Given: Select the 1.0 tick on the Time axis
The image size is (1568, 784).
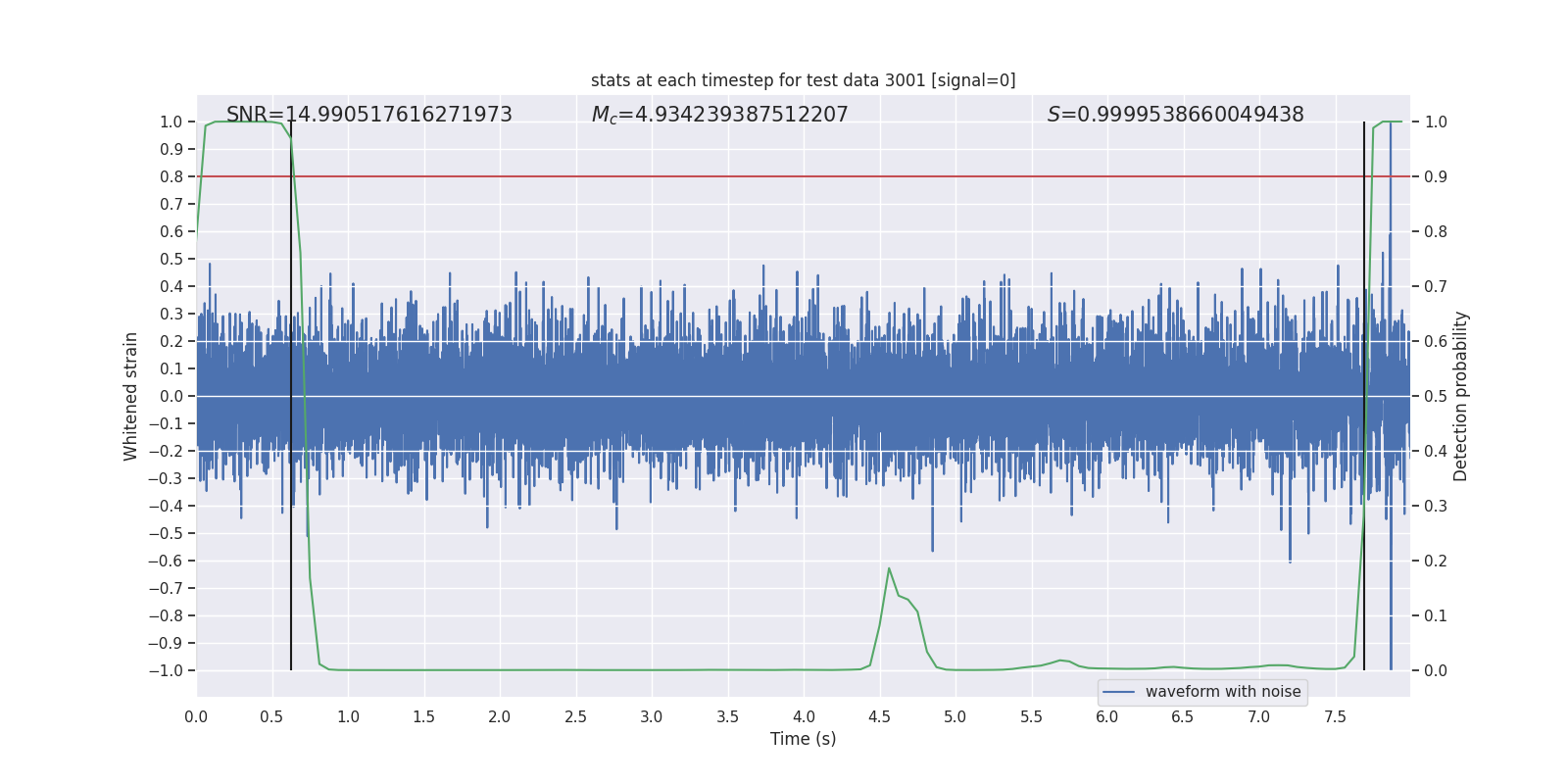Looking at the screenshot, I should click(348, 716).
